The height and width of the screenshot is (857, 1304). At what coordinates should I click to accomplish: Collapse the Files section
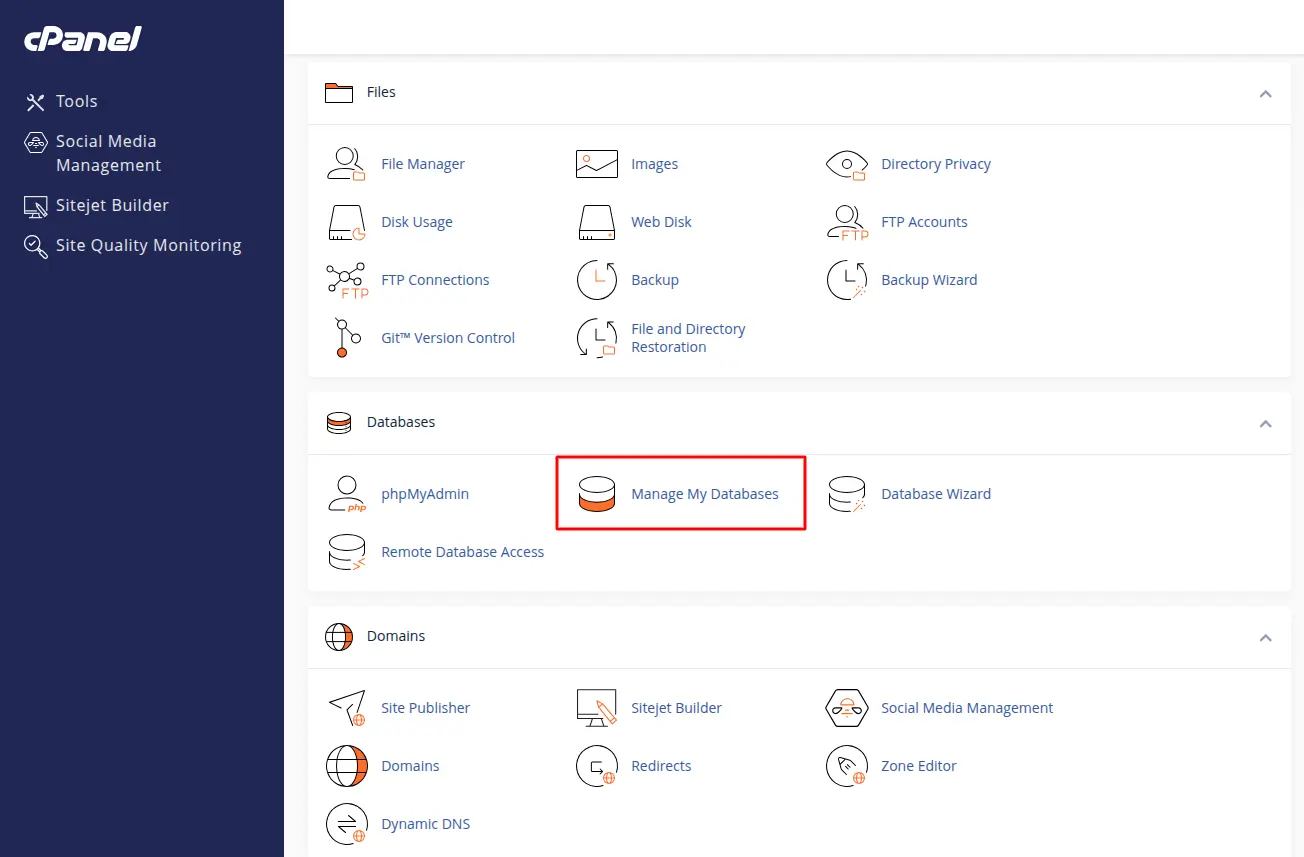tap(1265, 93)
